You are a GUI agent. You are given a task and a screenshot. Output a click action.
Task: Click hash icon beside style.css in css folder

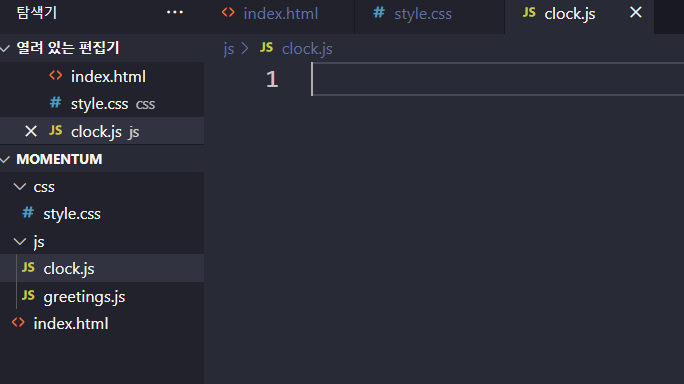(28, 213)
